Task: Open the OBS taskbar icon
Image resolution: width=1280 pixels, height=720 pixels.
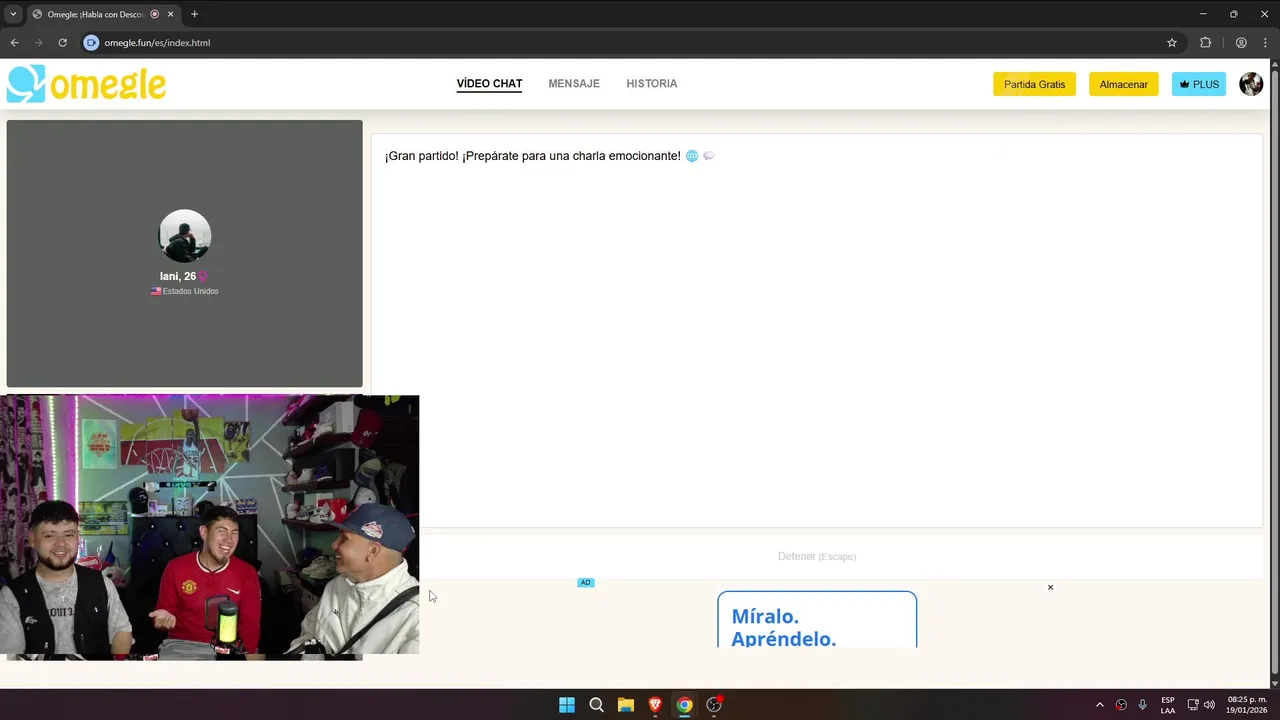Action: click(714, 705)
